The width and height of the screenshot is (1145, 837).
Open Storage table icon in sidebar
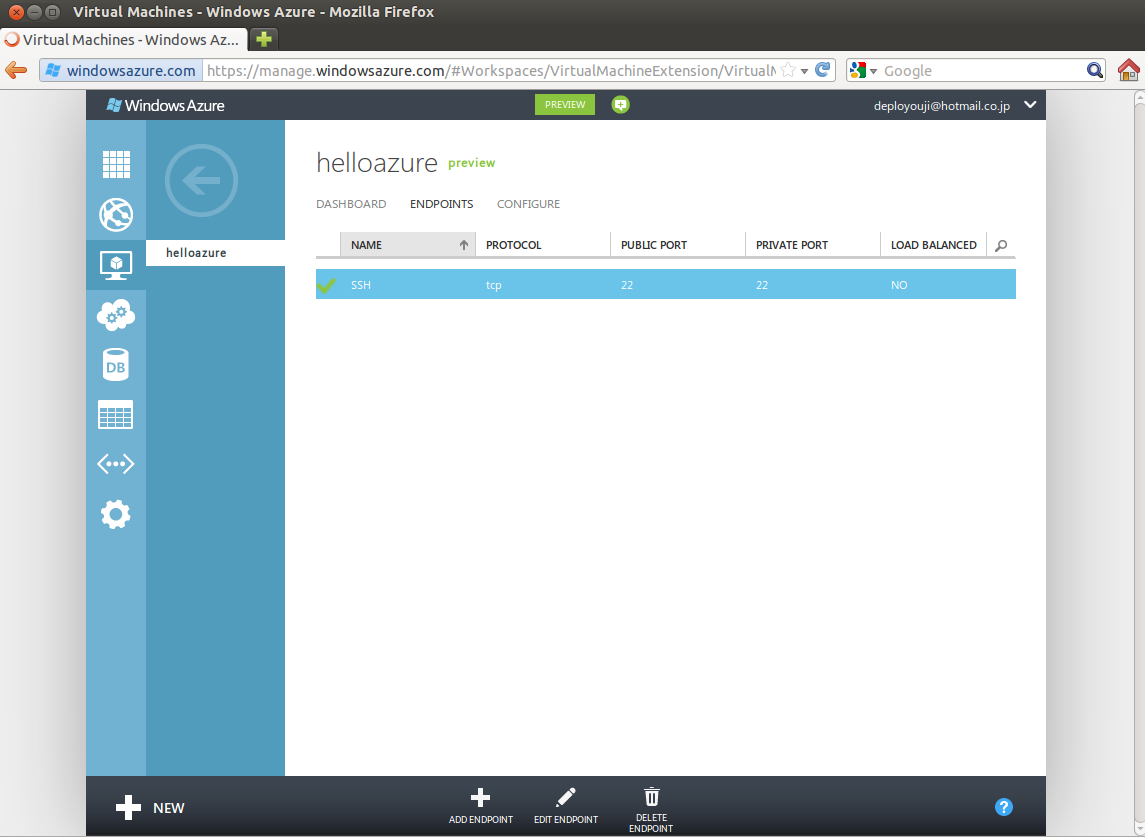click(x=116, y=415)
